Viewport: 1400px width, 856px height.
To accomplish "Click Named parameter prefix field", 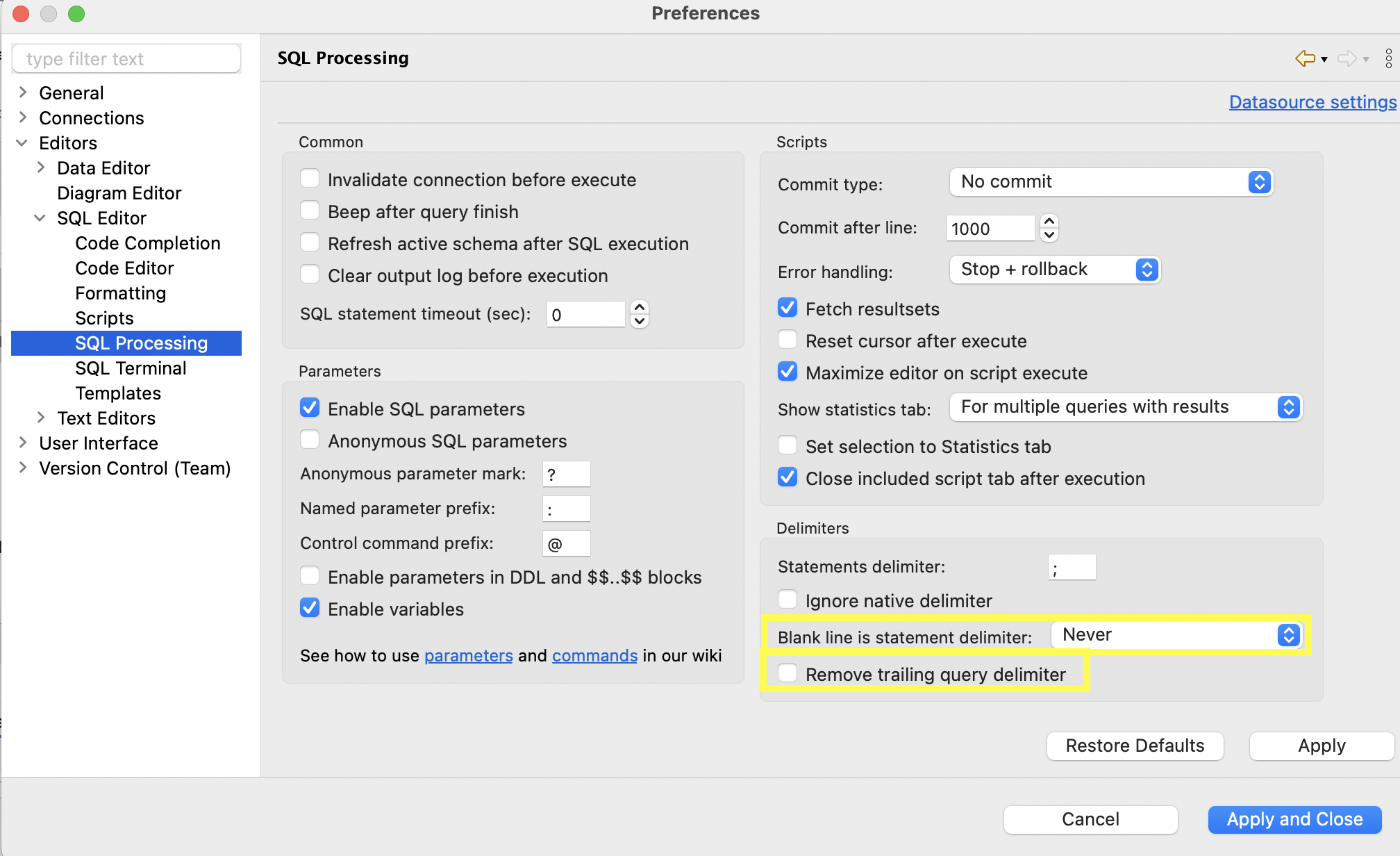I will point(567,509).
